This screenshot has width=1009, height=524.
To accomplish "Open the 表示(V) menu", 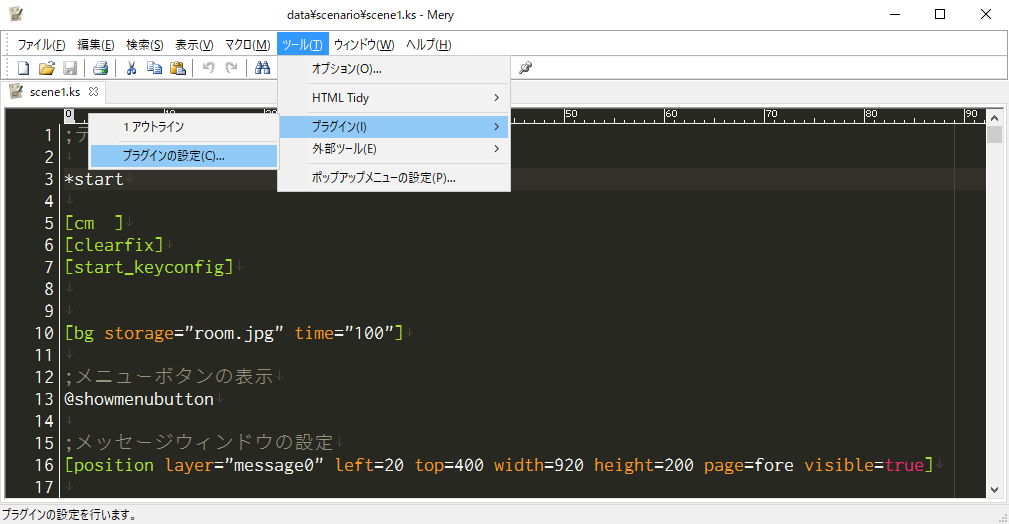I will pyautogui.click(x=194, y=44).
